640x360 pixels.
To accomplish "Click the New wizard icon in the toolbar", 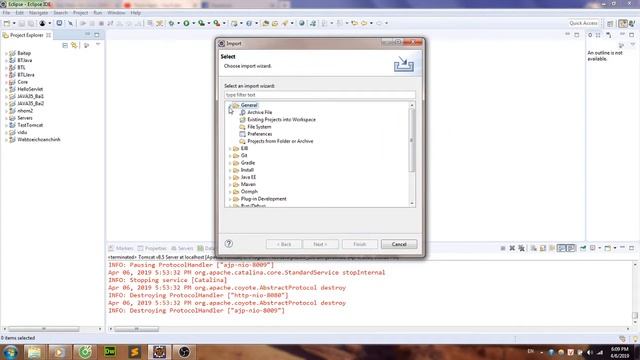I will pos(7,23).
